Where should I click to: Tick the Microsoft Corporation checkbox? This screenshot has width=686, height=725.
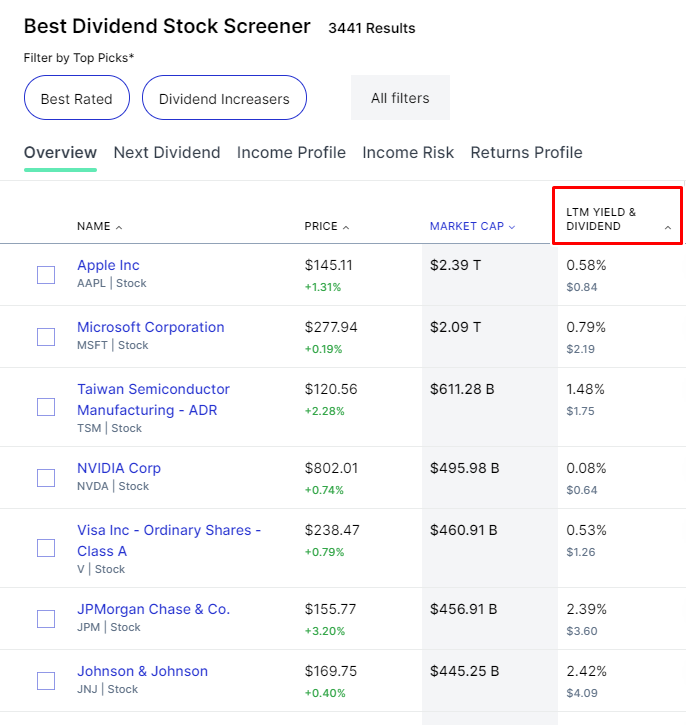pyautogui.click(x=46, y=337)
